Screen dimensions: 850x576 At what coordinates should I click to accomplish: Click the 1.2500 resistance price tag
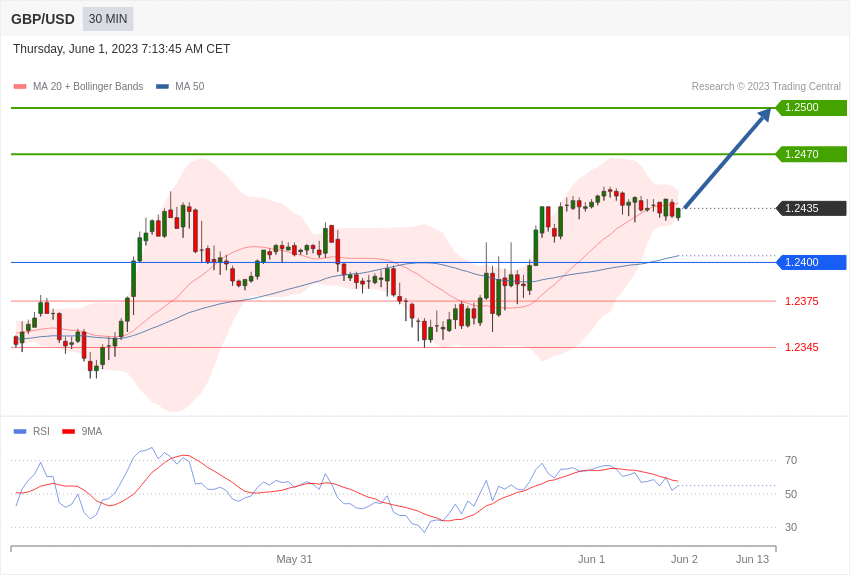(x=811, y=108)
